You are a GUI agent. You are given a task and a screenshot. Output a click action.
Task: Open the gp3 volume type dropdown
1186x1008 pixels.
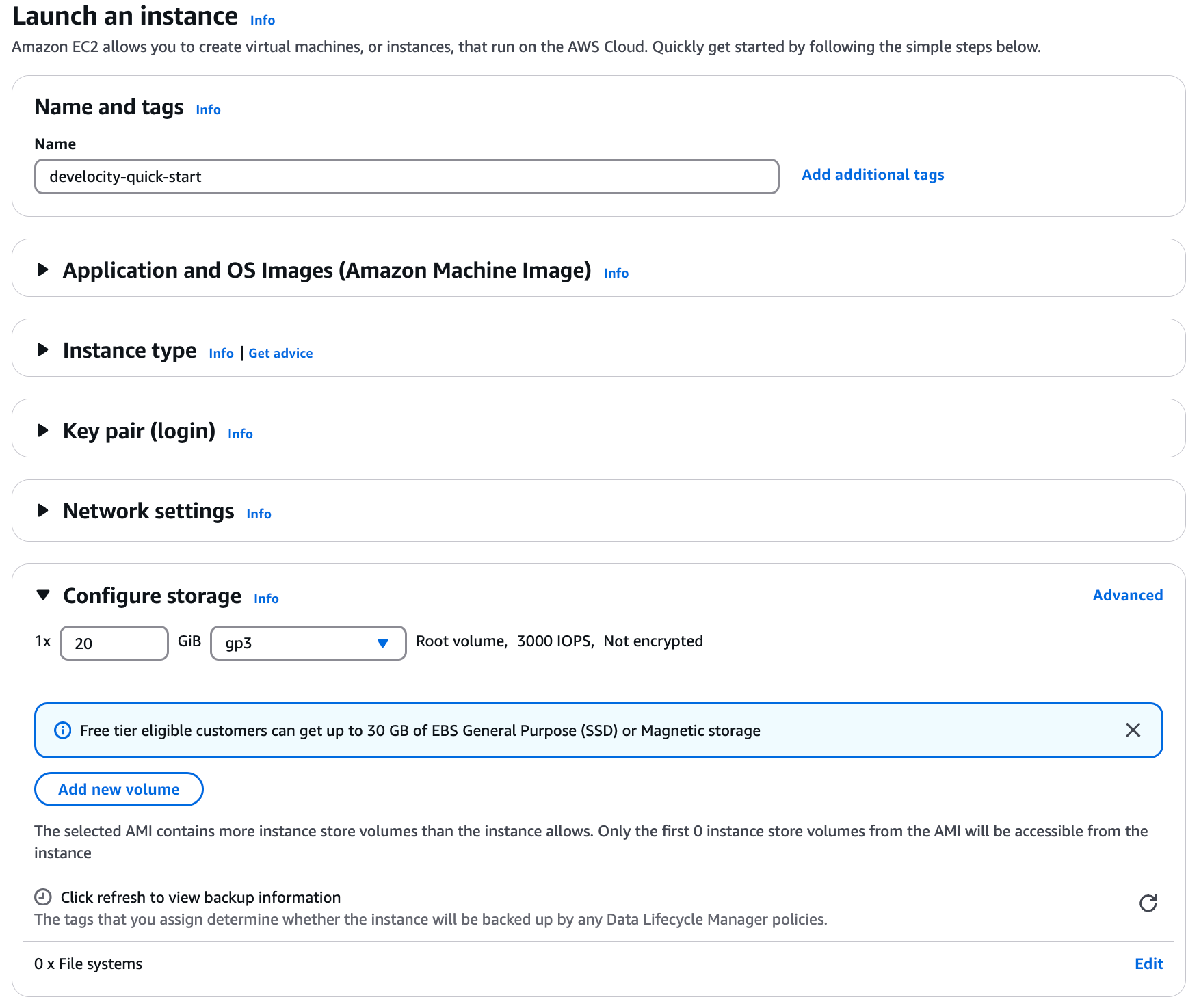(x=308, y=643)
